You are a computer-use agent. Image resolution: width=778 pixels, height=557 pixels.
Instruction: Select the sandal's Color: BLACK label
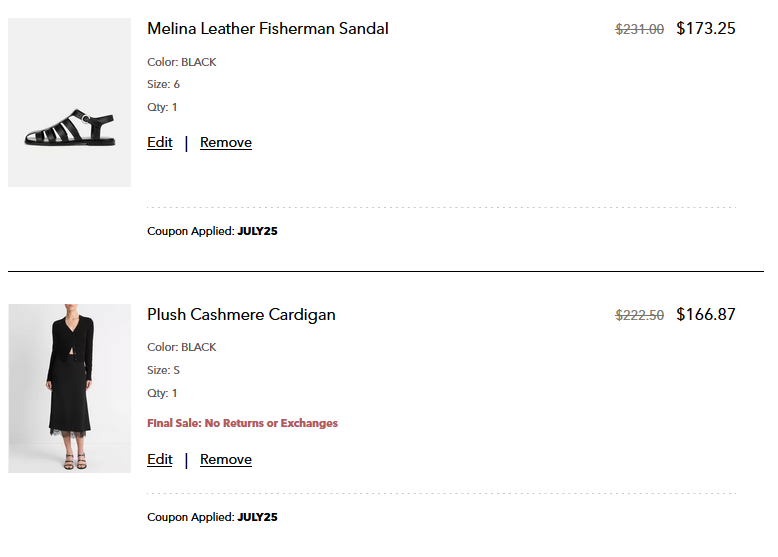[182, 62]
